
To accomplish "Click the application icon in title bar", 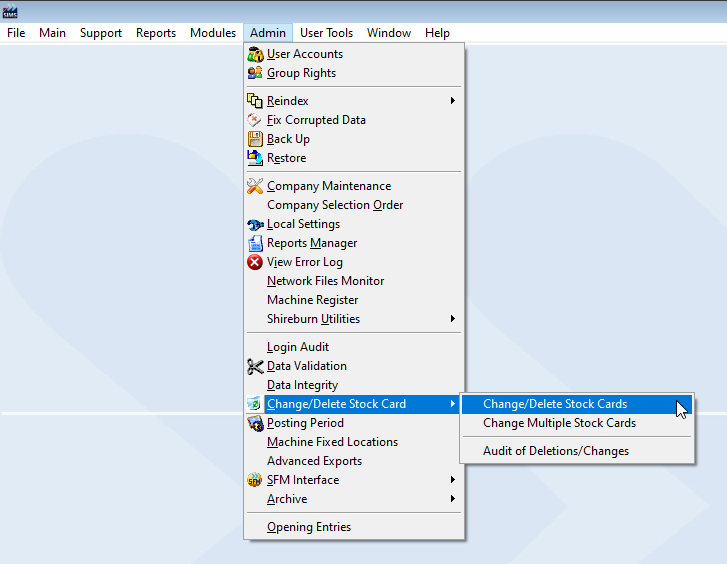I will [10, 12].
